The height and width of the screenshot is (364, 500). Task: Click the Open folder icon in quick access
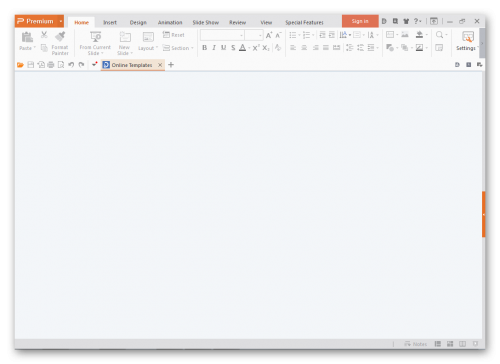coord(20,65)
